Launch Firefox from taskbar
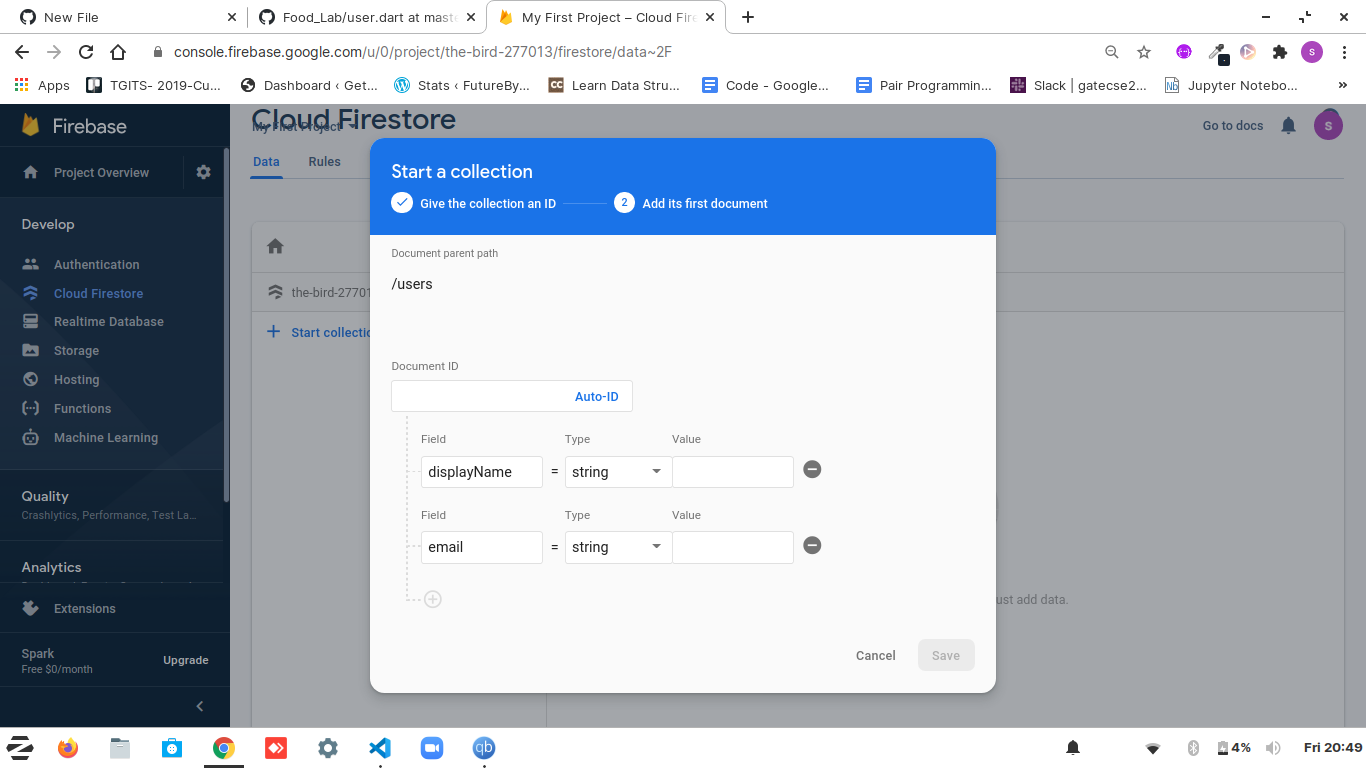Viewport: 1366px width, 768px height. (x=68, y=748)
